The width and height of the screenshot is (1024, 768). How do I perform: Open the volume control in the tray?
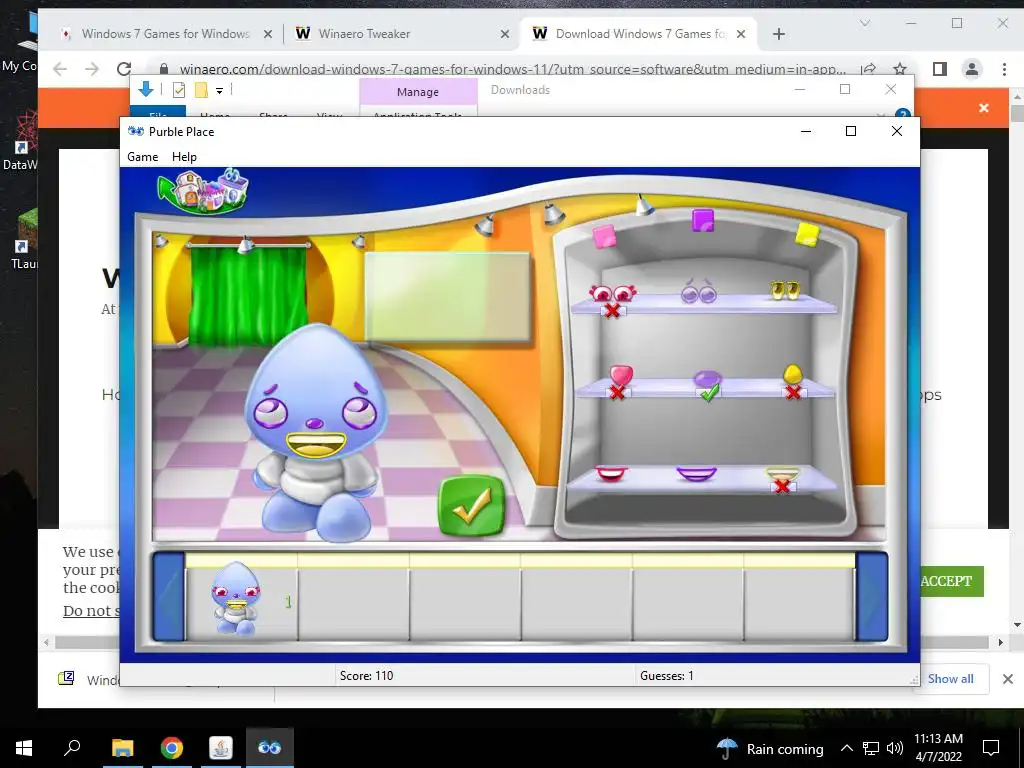[x=895, y=748]
